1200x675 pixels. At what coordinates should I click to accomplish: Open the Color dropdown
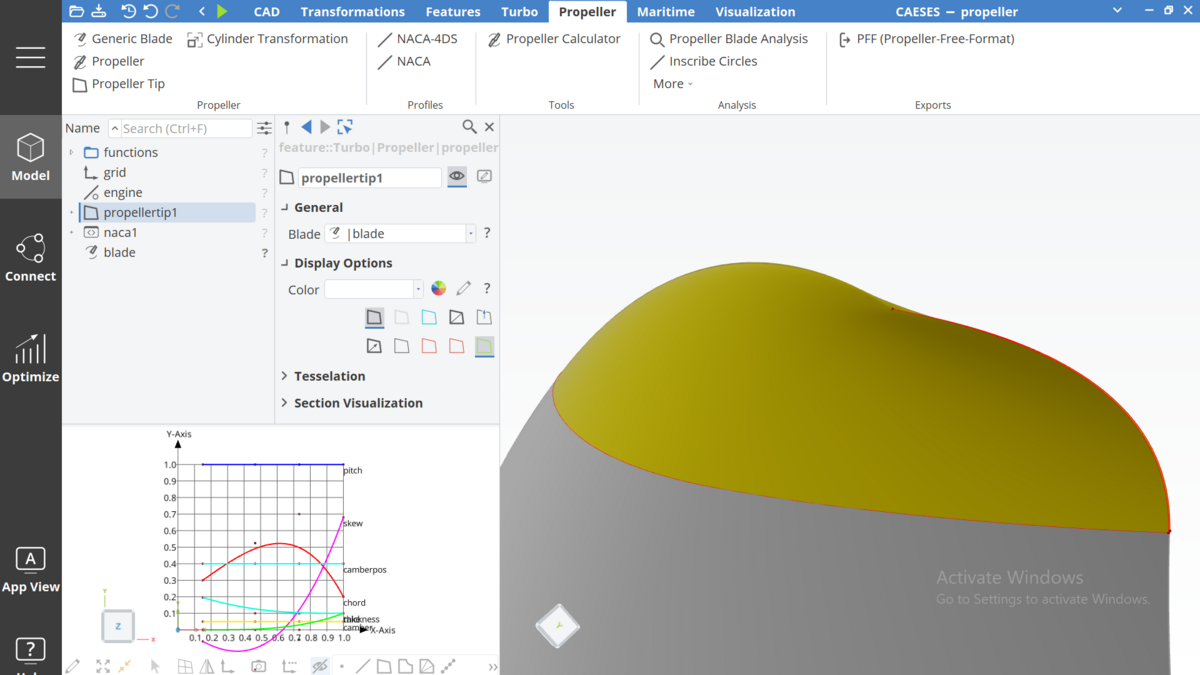(418, 289)
